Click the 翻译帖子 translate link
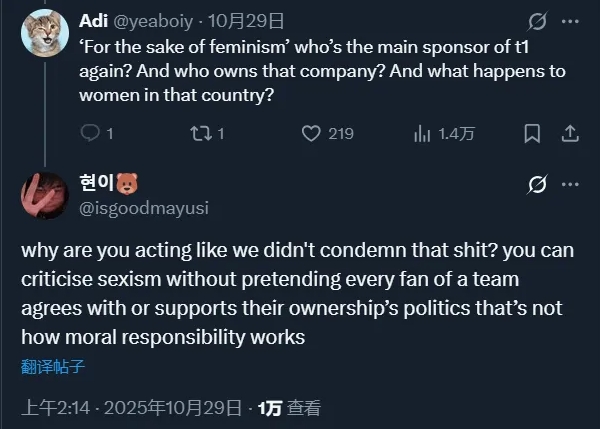Screen dimensions: 600x429 pyautogui.click(x=53, y=366)
